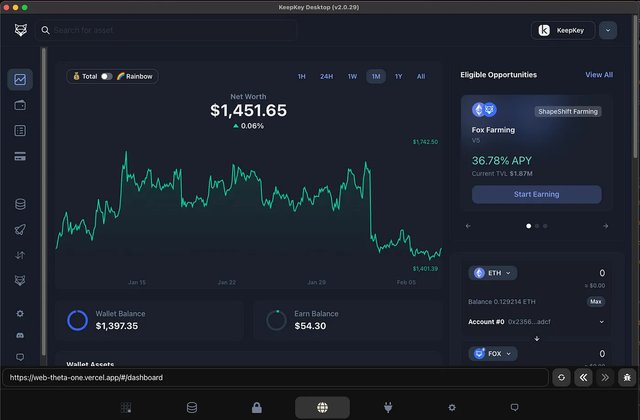The height and width of the screenshot is (420, 640).
Task: Open the ShapeShift fox logo home
Action: (x=21, y=30)
